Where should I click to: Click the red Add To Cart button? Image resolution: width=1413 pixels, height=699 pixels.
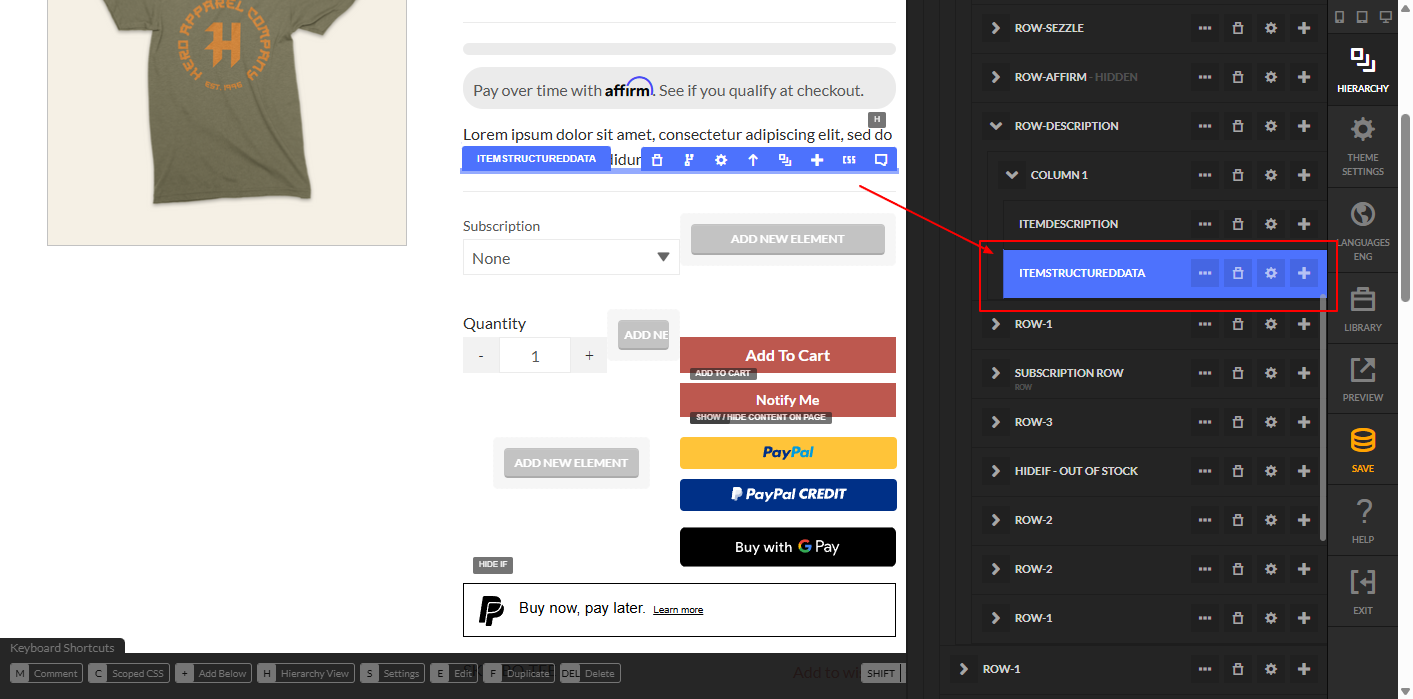(788, 355)
